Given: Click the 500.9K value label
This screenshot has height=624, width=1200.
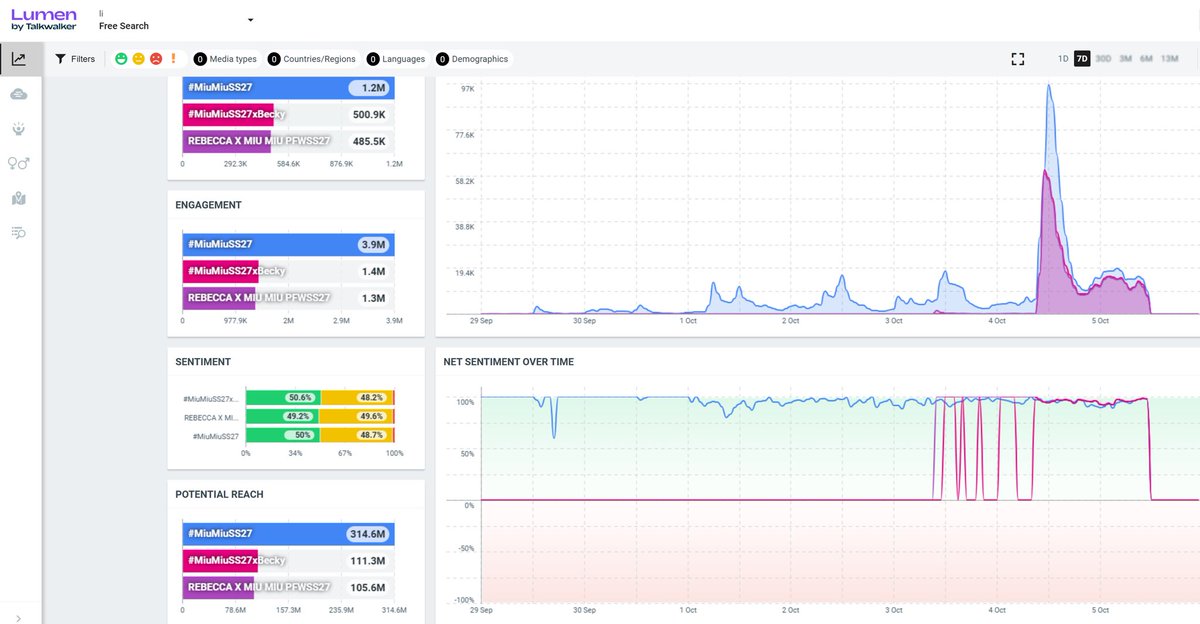Looking at the screenshot, I should 369,115.
